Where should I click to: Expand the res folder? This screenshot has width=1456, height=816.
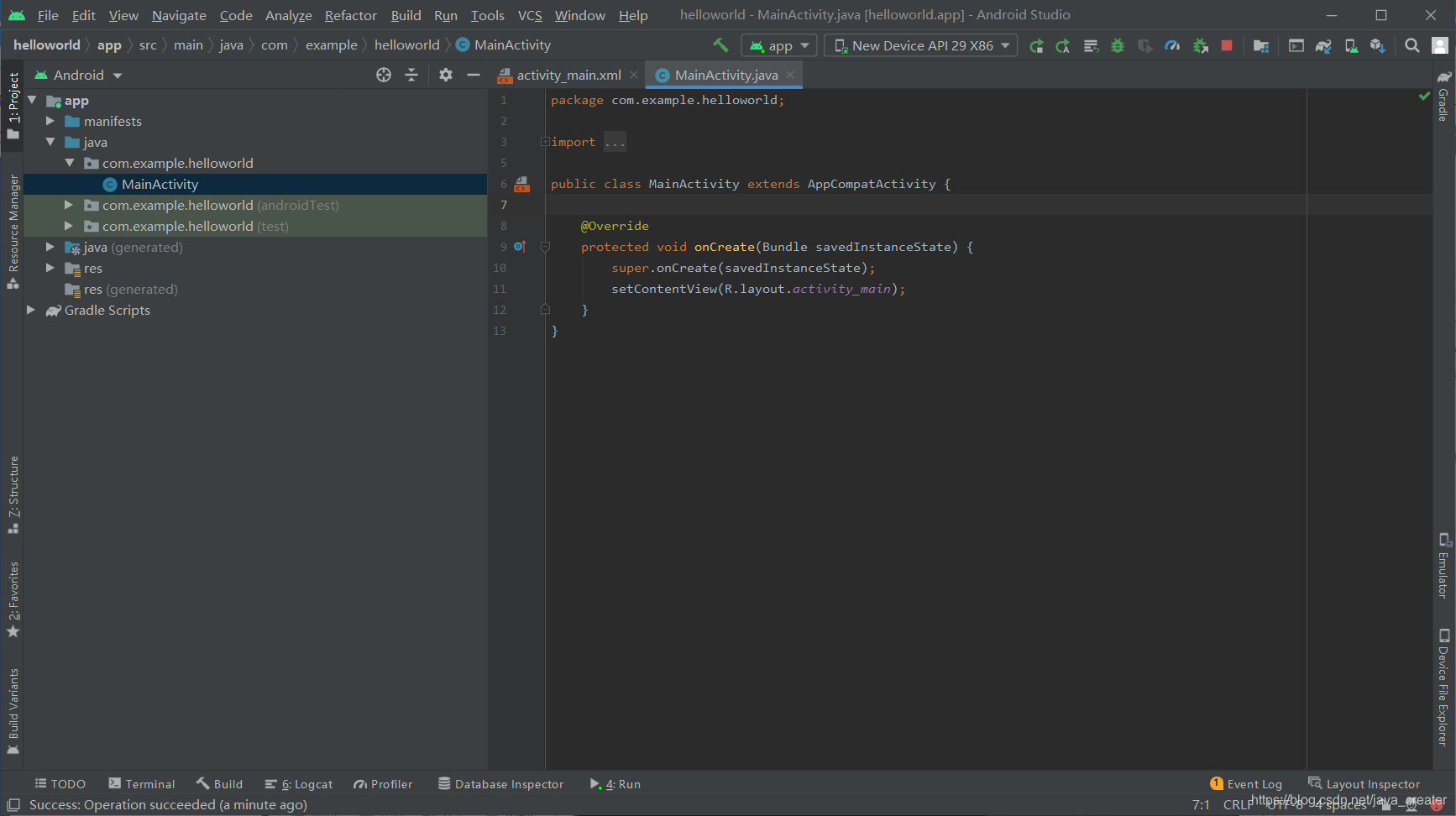[x=50, y=268]
